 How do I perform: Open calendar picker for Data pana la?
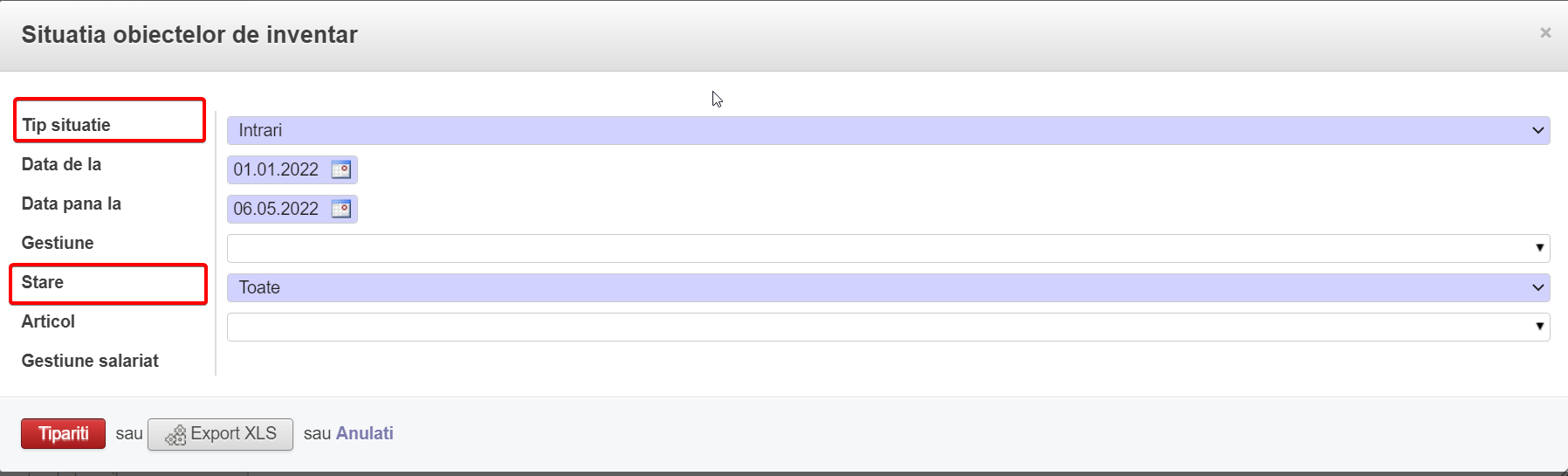pyautogui.click(x=341, y=209)
